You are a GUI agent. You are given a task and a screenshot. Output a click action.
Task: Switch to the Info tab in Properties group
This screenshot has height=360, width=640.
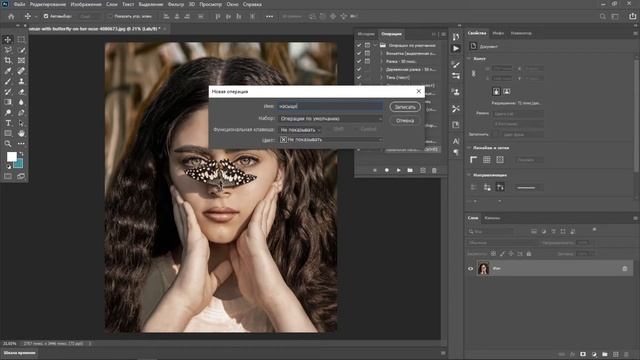coord(498,33)
